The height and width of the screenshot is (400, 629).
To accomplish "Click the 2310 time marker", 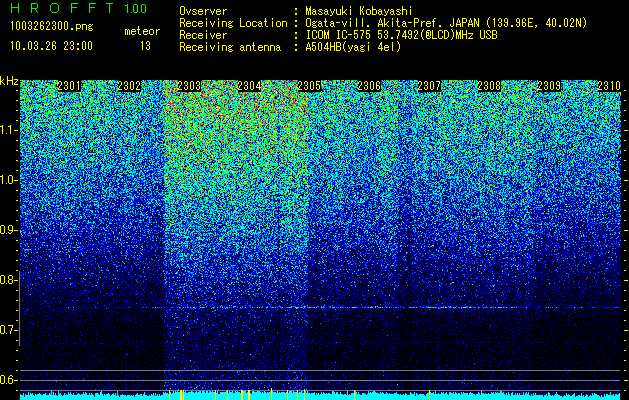I will (609, 86).
